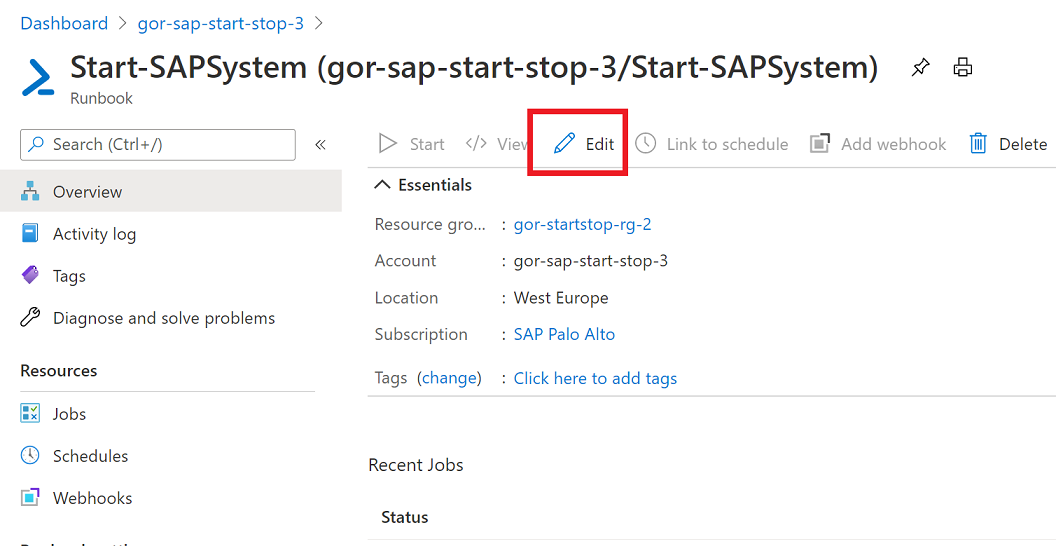
Task: Open SAP Palo Alto subscription
Action: (564, 334)
